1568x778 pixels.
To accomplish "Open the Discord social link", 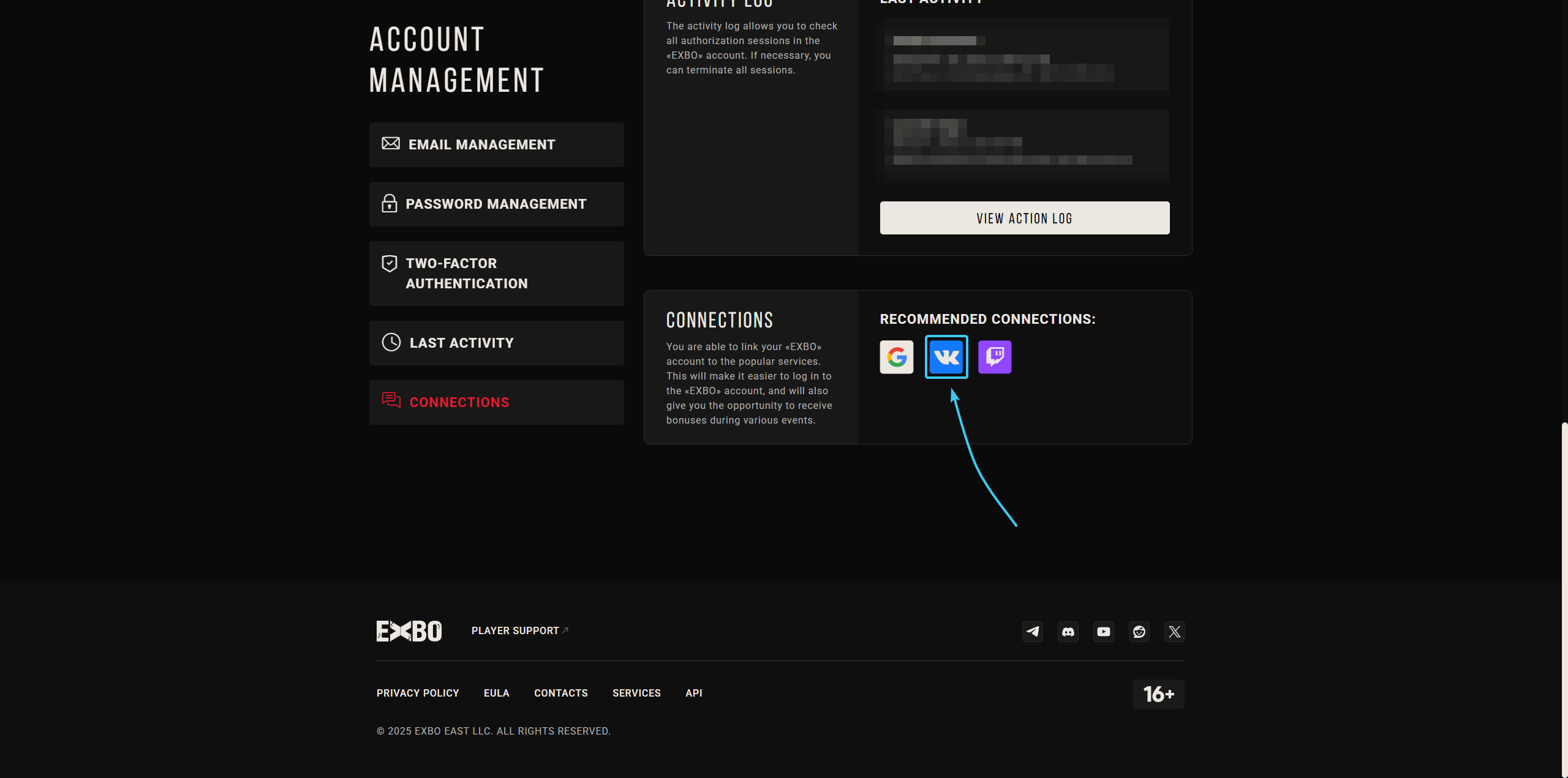I will pos(1068,632).
